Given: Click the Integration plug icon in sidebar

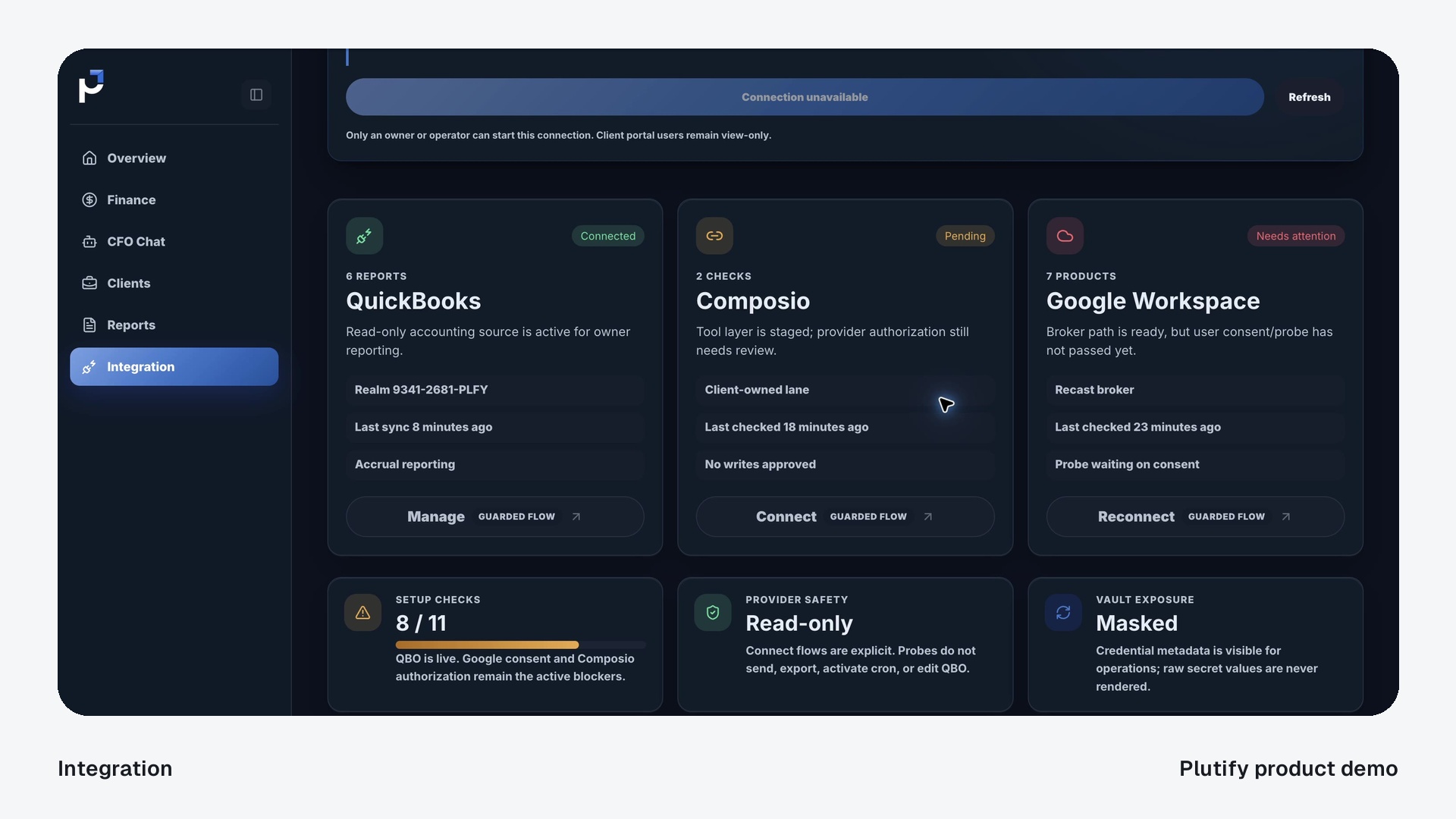Looking at the screenshot, I should 89,366.
